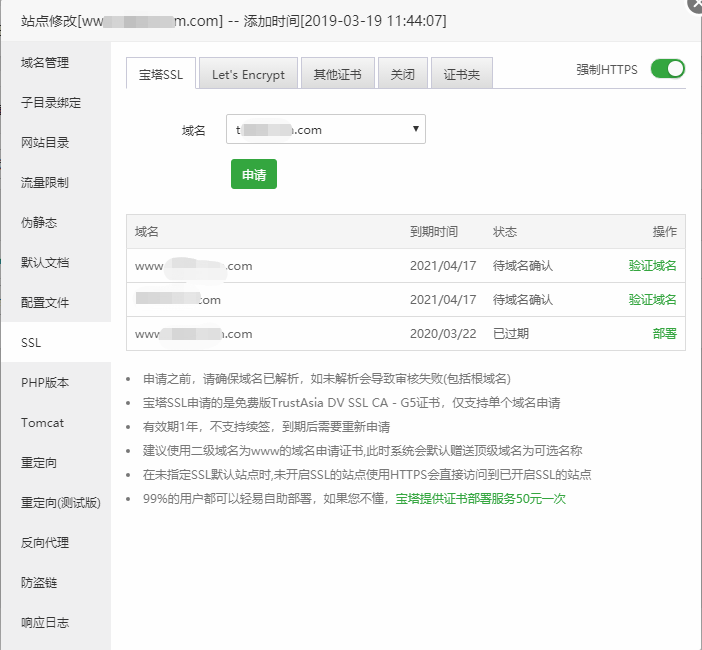The width and height of the screenshot is (702, 650).
Task: Open 重定向(测试版) in the sidebar
Action: pos(56,502)
